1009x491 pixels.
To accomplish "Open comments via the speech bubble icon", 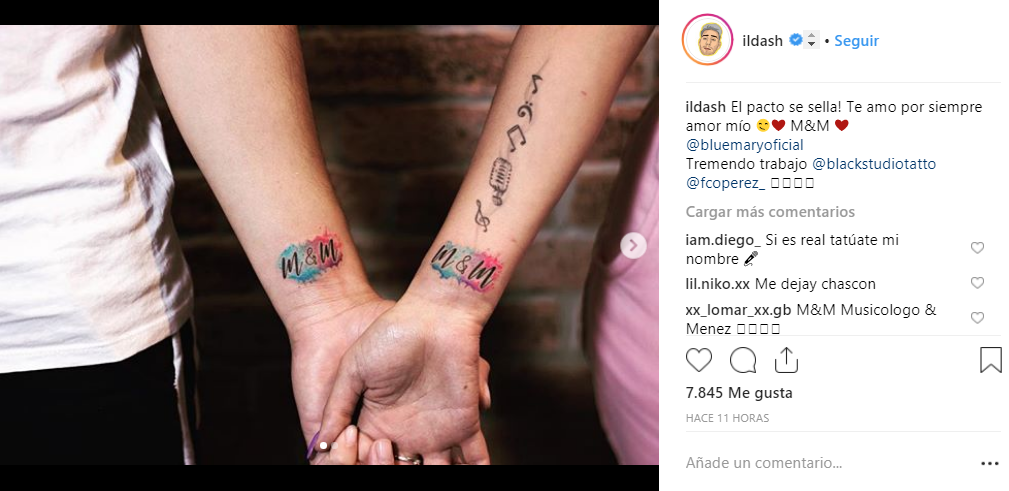I will [x=743, y=360].
